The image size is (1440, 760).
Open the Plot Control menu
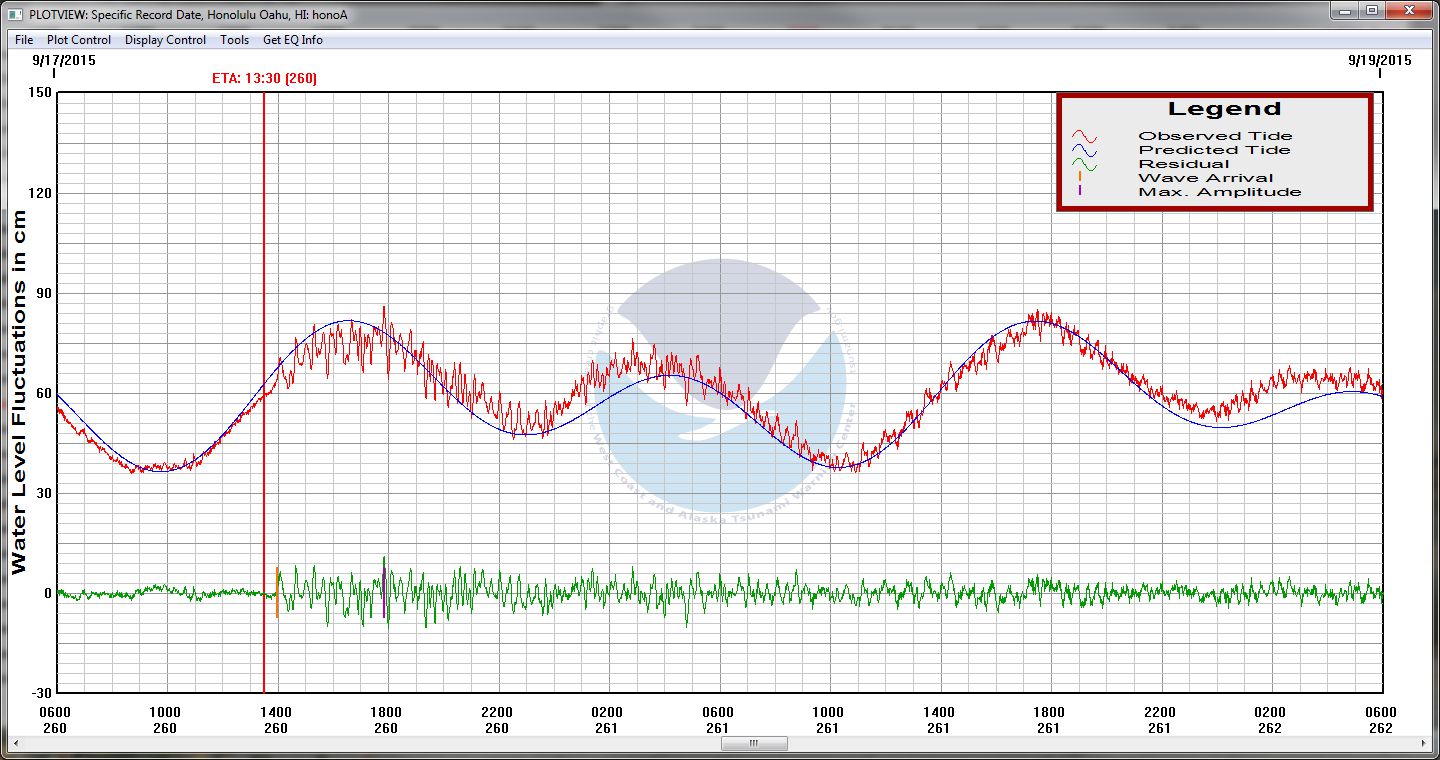pyautogui.click(x=79, y=40)
